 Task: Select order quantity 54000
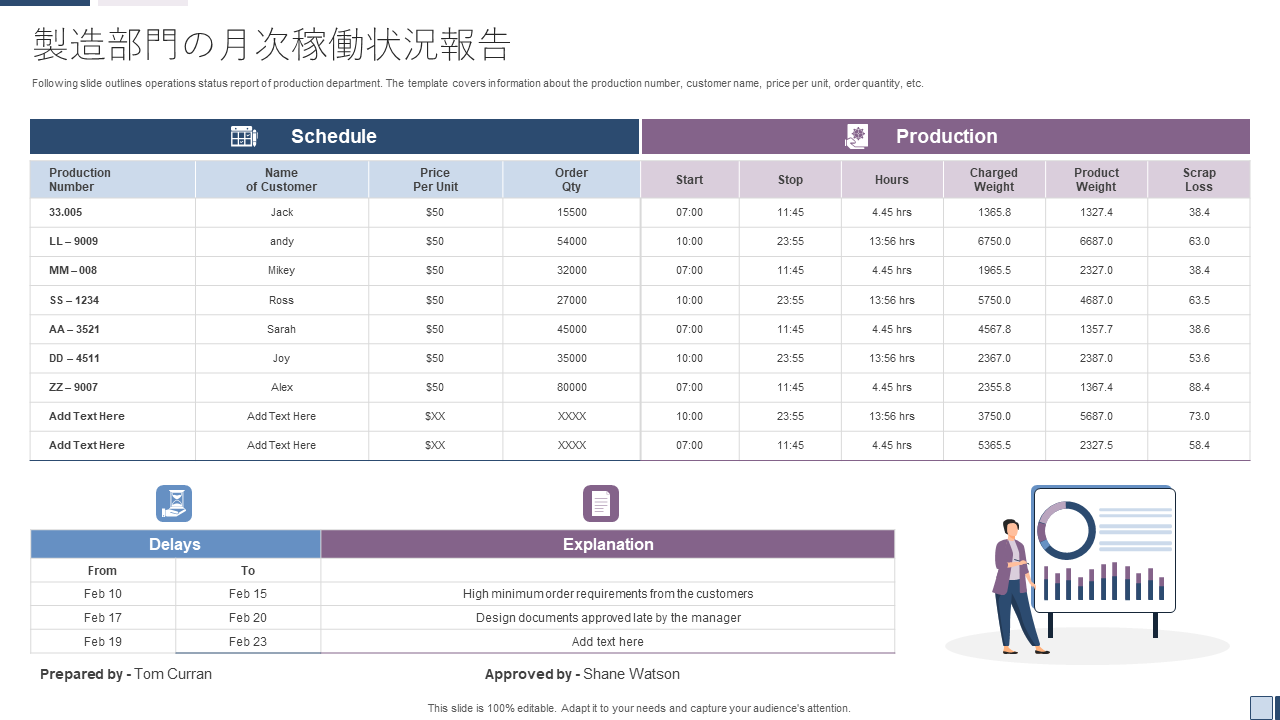(x=572, y=241)
